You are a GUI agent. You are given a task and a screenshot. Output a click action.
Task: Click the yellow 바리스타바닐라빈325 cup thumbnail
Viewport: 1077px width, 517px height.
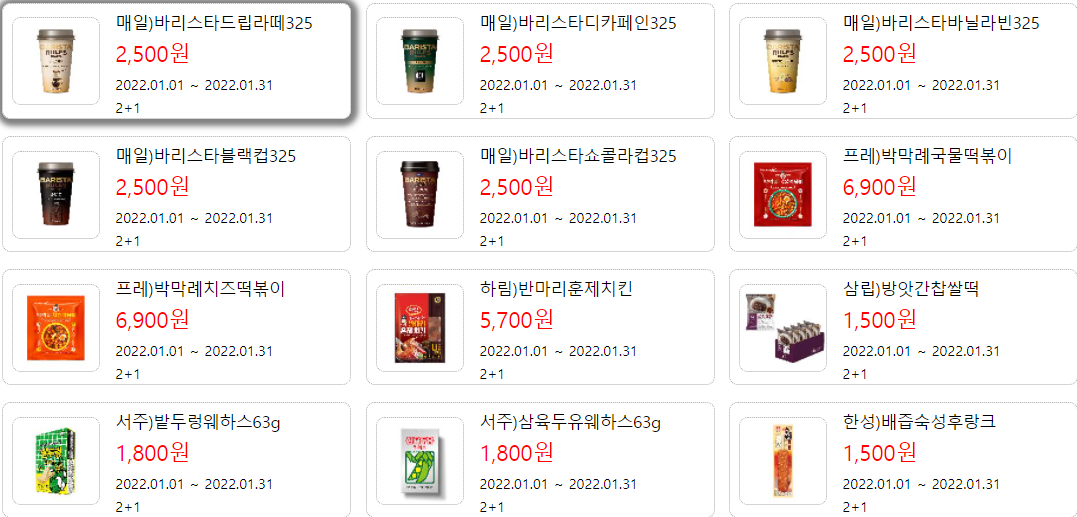[783, 61]
